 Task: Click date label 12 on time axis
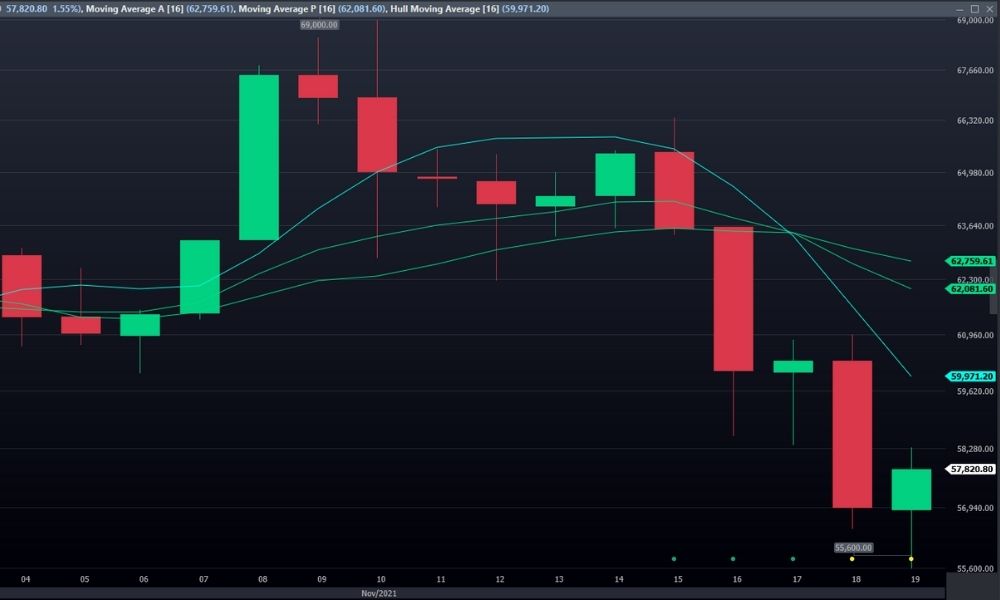coord(499,580)
